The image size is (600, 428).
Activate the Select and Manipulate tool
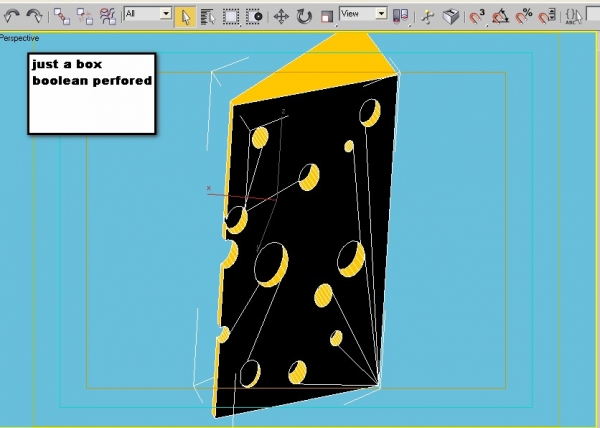428,17
